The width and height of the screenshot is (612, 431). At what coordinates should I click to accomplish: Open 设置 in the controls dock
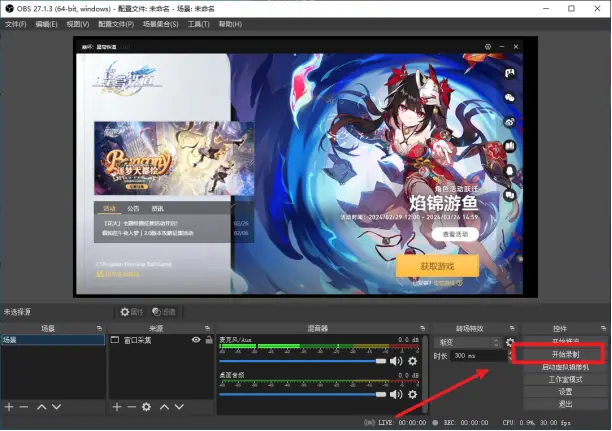[x=565, y=392]
